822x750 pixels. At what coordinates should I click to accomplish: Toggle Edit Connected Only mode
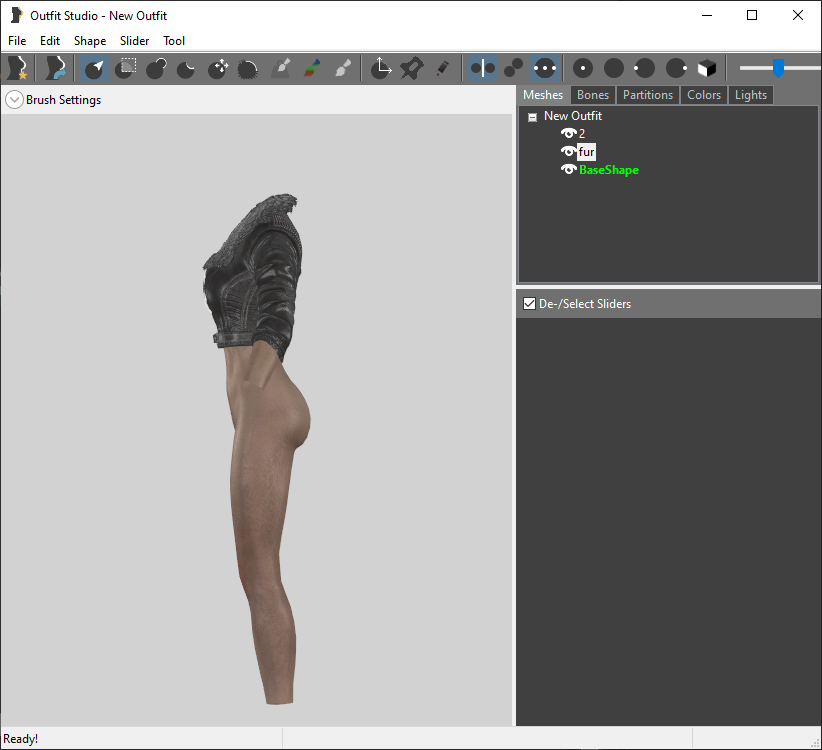[513, 68]
